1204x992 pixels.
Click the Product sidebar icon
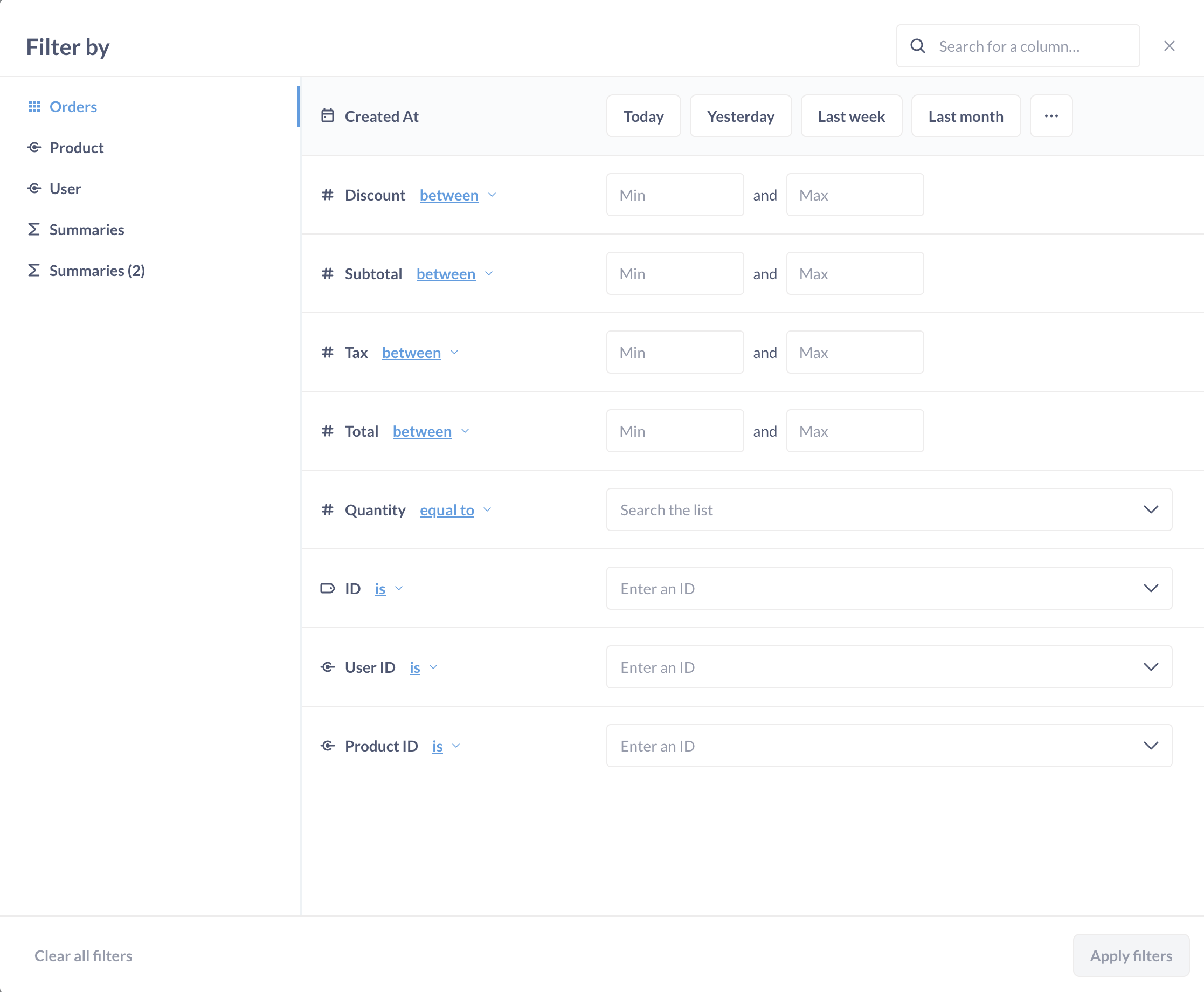34,147
